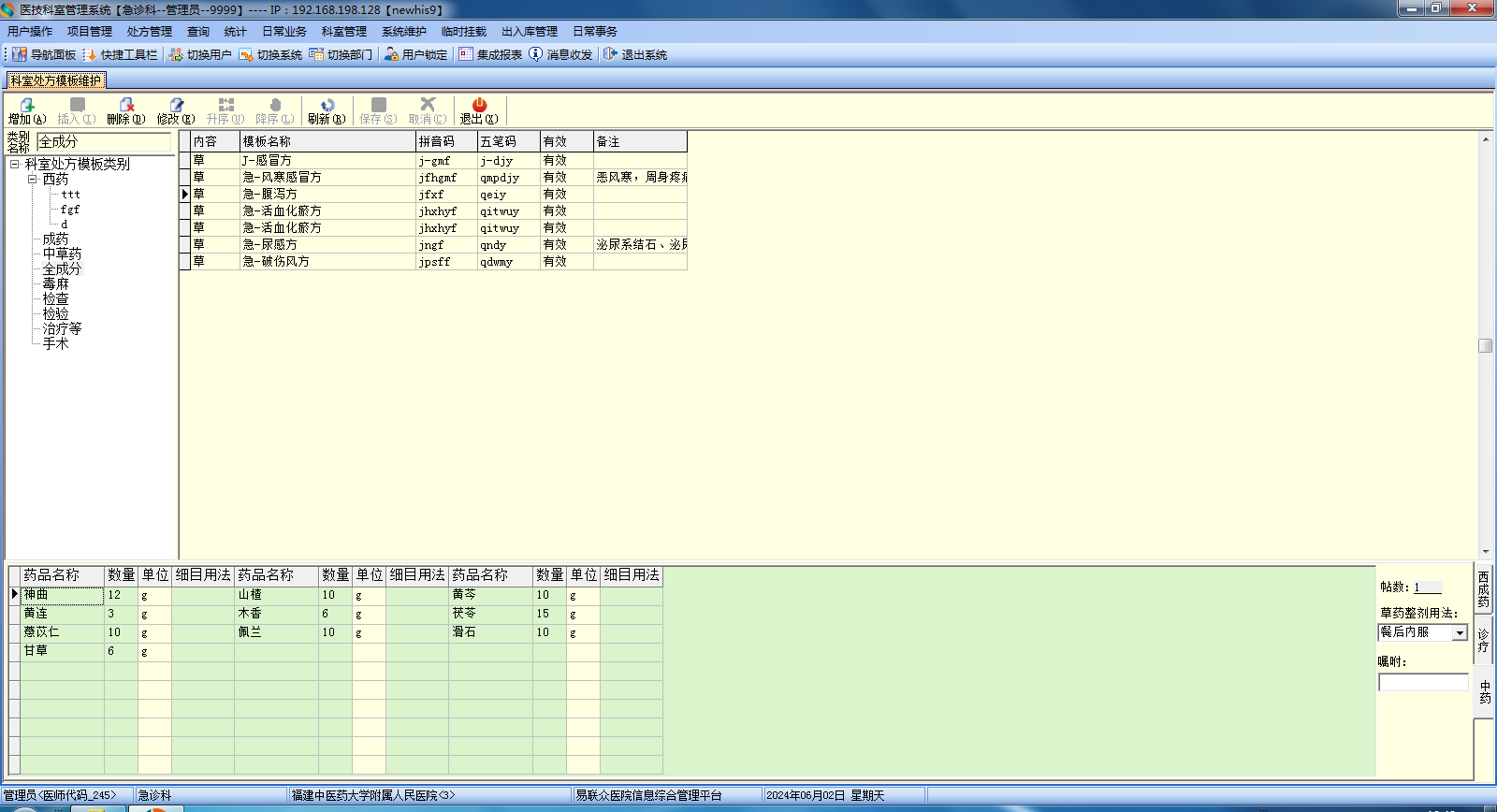Select the 茯苓 herb cell

pyautogui.click(x=491, y=615)
